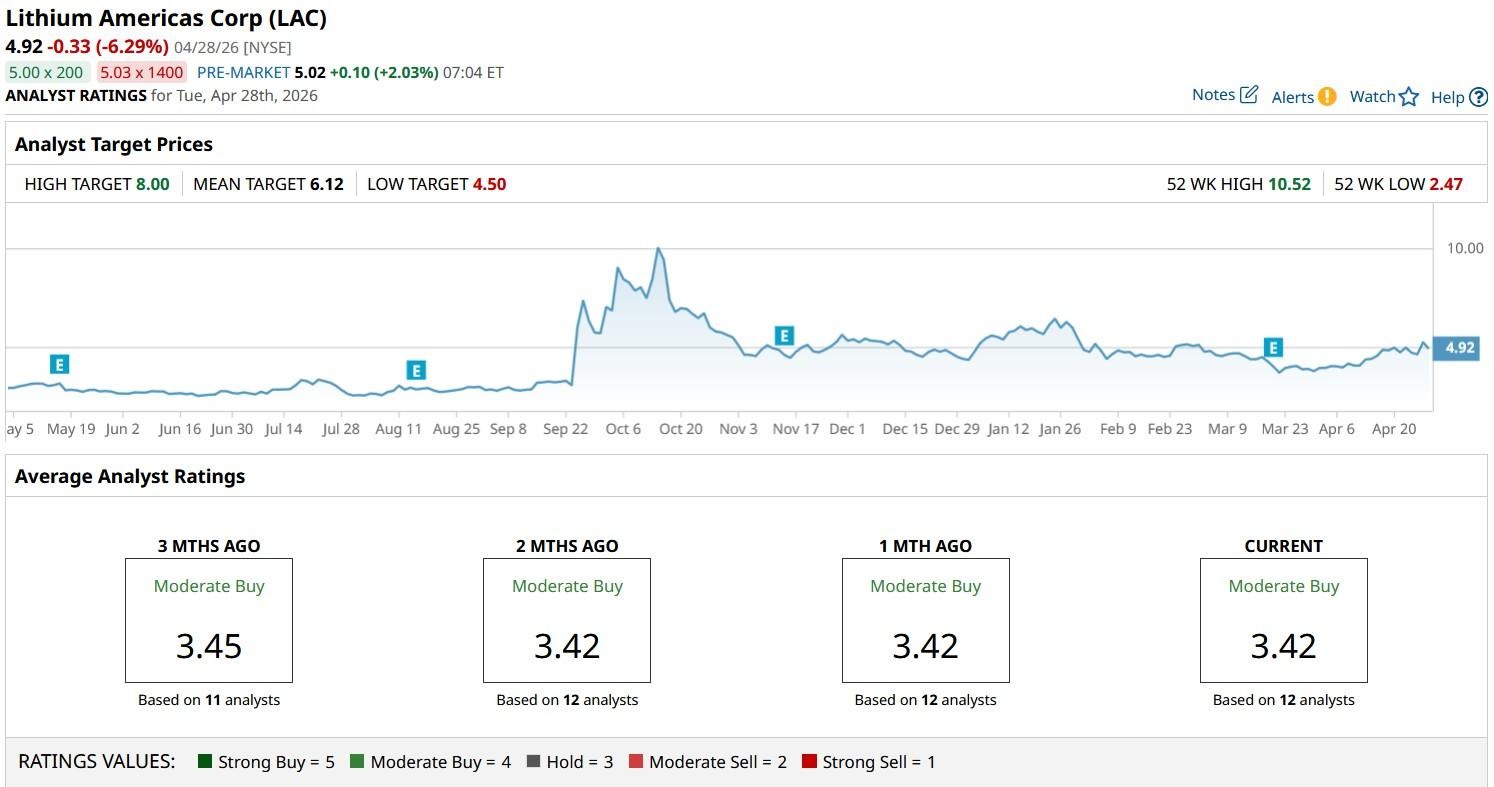
Task: Select the 1 MTH AGO rating box
Action: (x=925, y=620)
